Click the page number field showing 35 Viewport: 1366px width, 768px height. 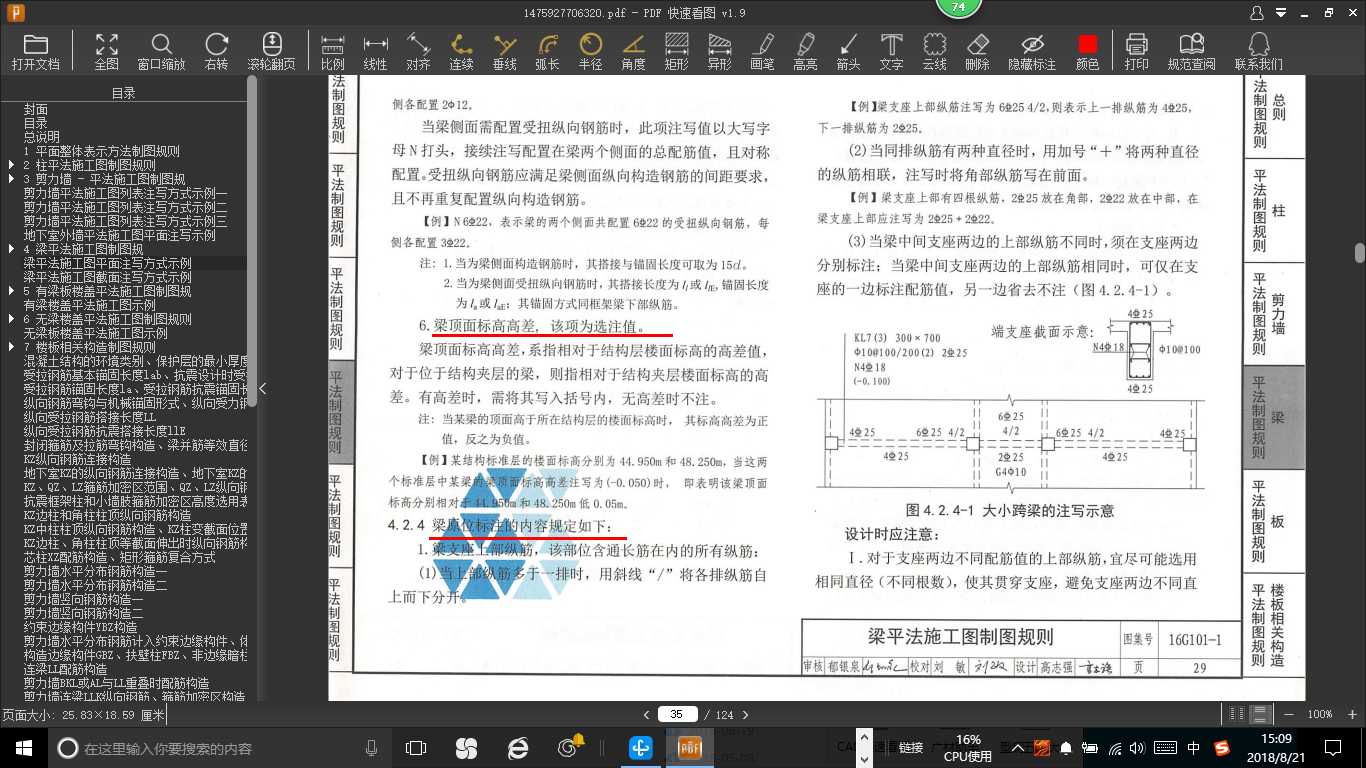click(677, 714)
